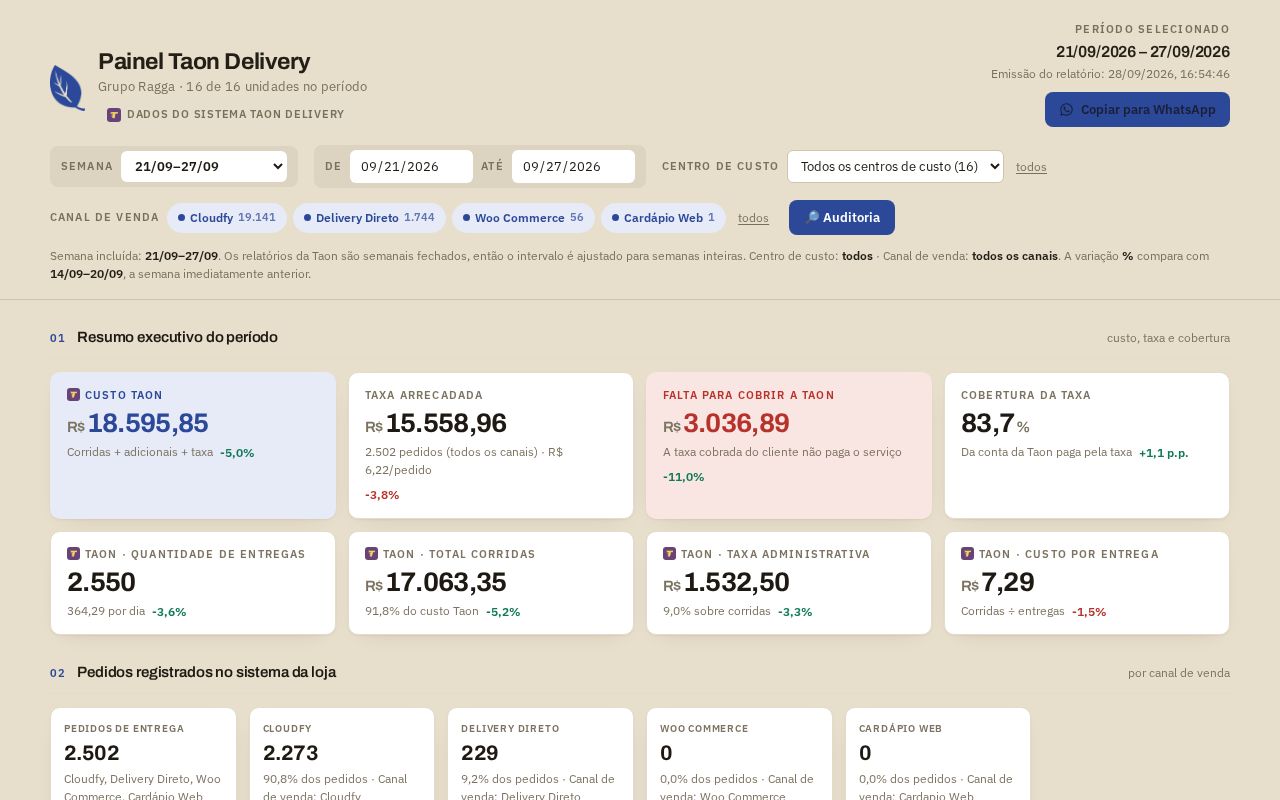Toggle the Delivery Direto channel chip
The image size is (1280, 800).
369,218
